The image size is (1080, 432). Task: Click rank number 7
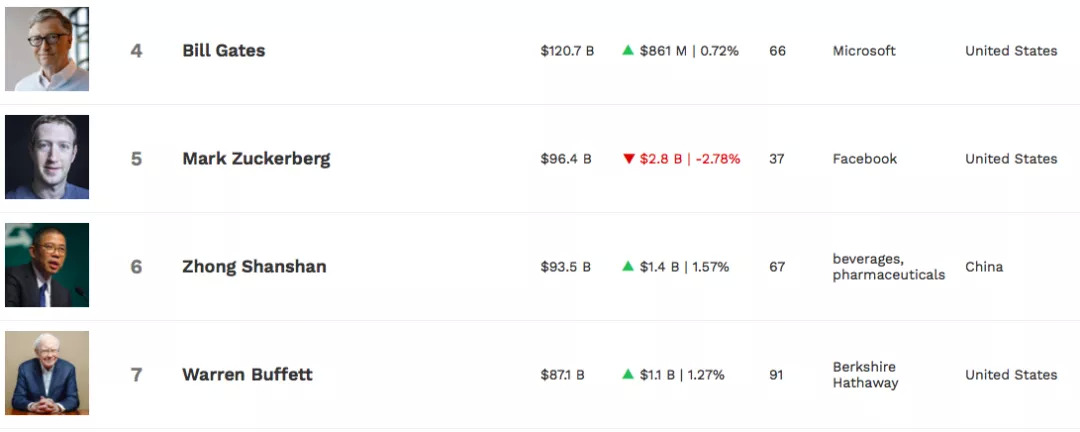tap(136, 375)
